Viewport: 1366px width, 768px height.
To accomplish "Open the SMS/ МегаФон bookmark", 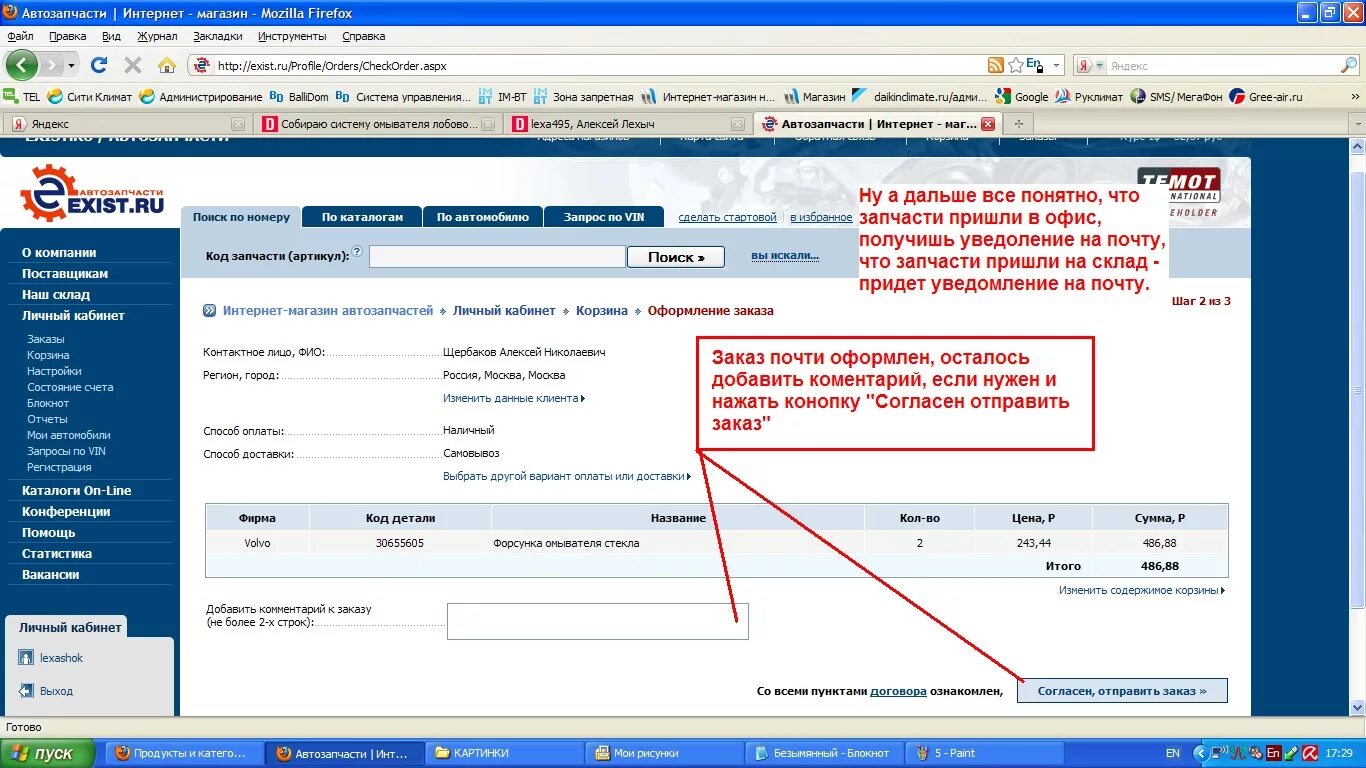I will (1176, 97).
